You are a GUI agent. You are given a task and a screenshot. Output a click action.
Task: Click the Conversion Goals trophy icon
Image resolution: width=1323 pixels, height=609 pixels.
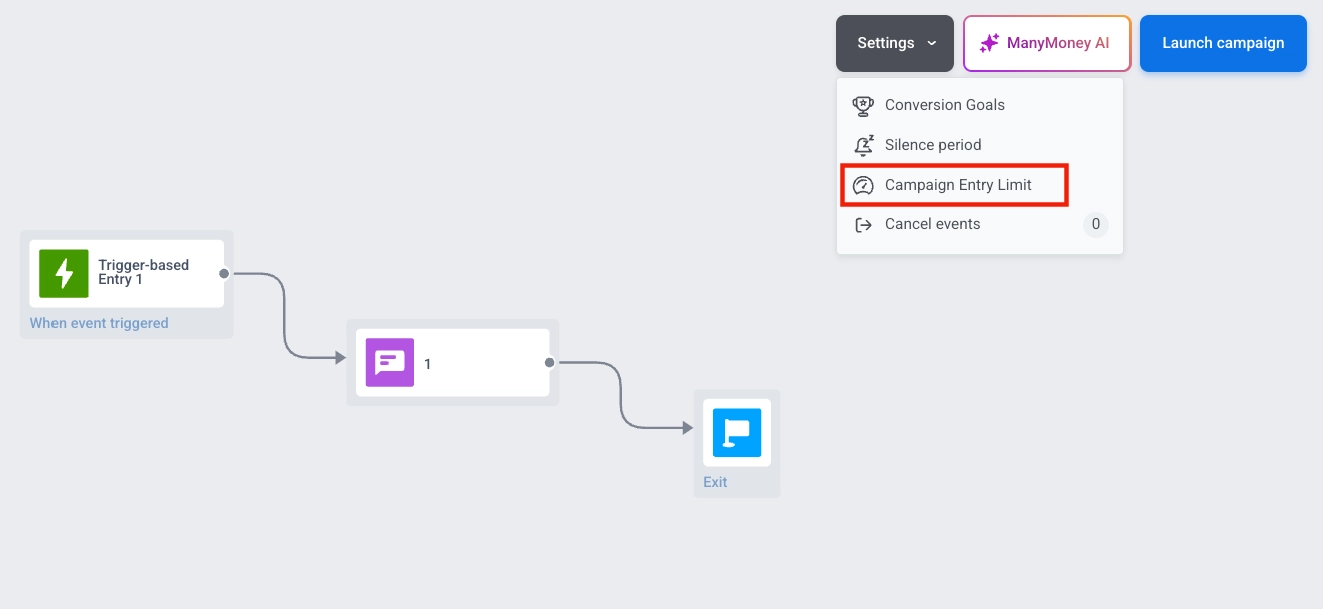click(863, 105)
